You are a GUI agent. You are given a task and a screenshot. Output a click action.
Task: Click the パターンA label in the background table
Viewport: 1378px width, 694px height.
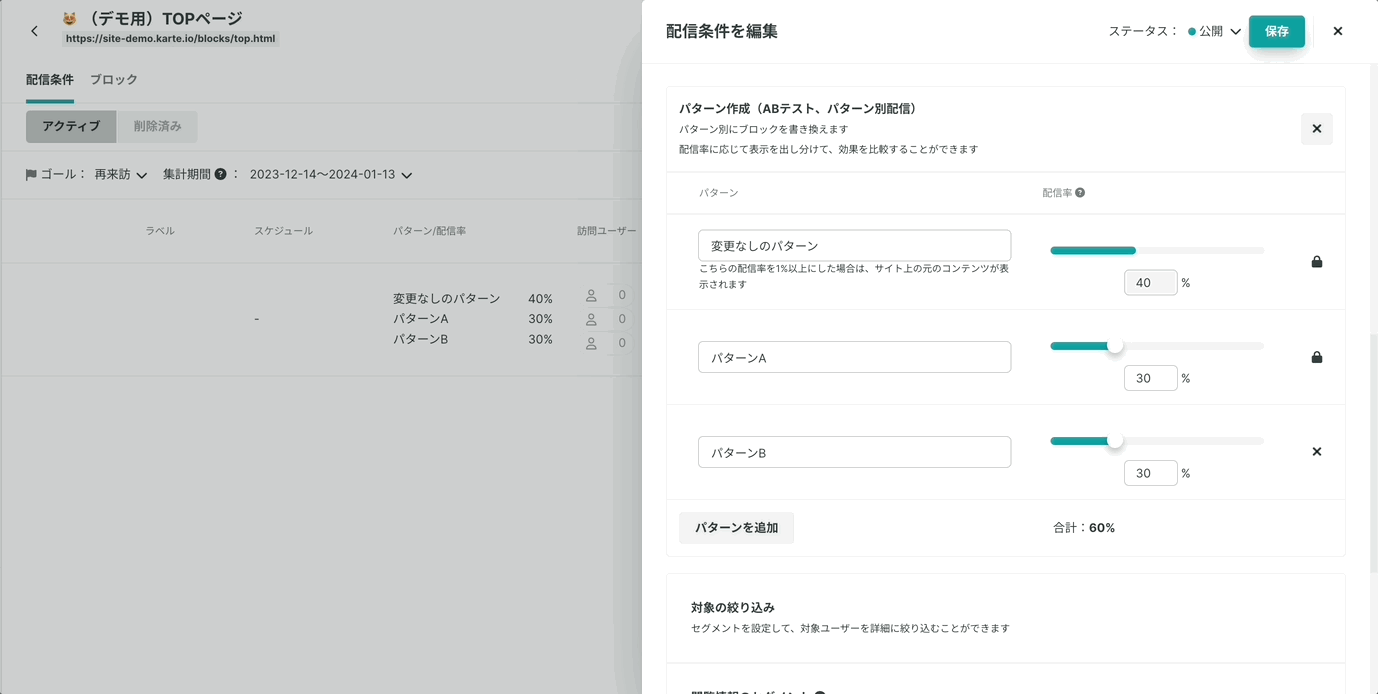coord(421,319)
